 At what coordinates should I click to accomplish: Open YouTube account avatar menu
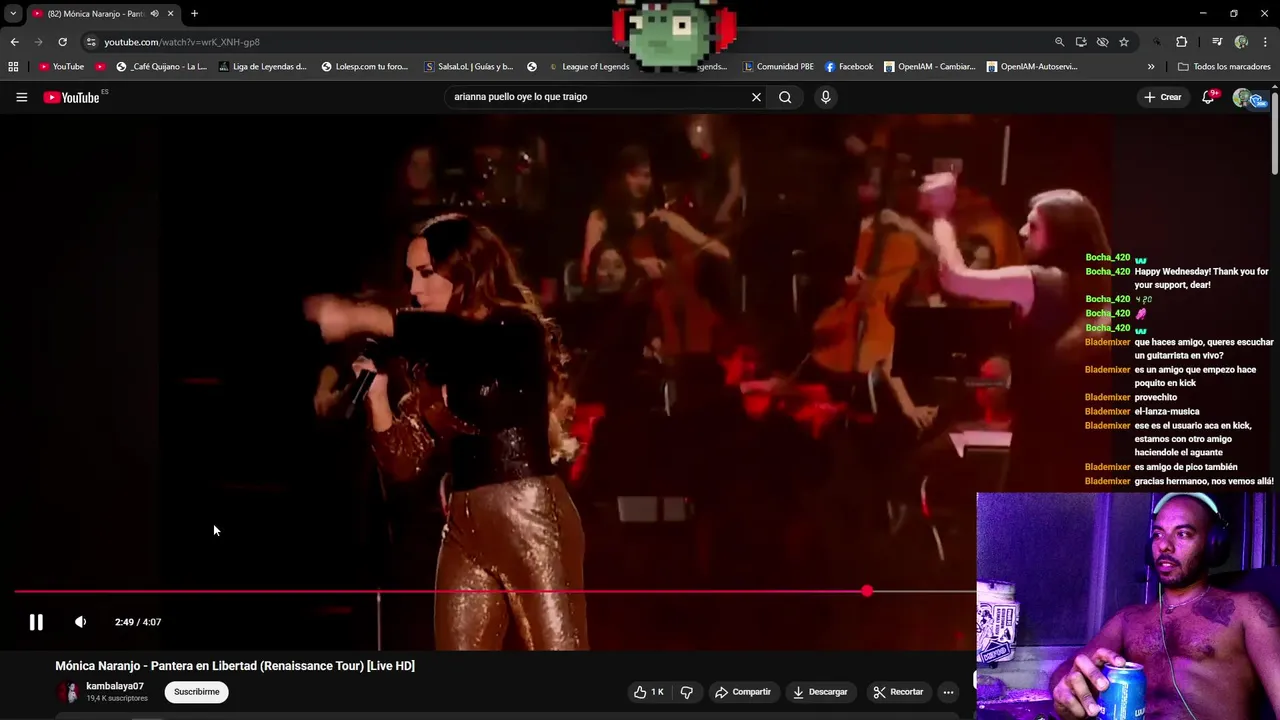[1243, 97]
